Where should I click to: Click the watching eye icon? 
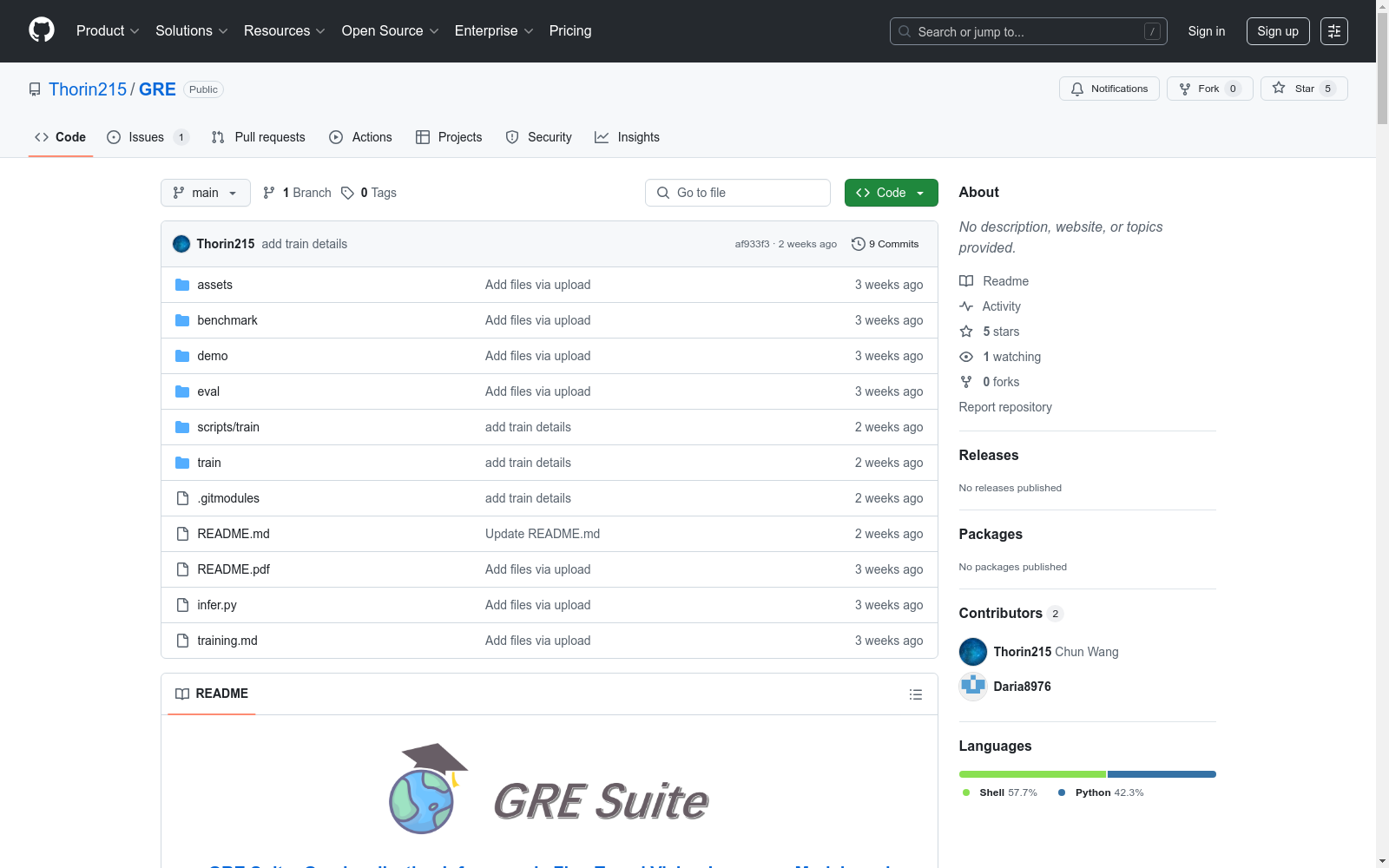coord(966,357)
